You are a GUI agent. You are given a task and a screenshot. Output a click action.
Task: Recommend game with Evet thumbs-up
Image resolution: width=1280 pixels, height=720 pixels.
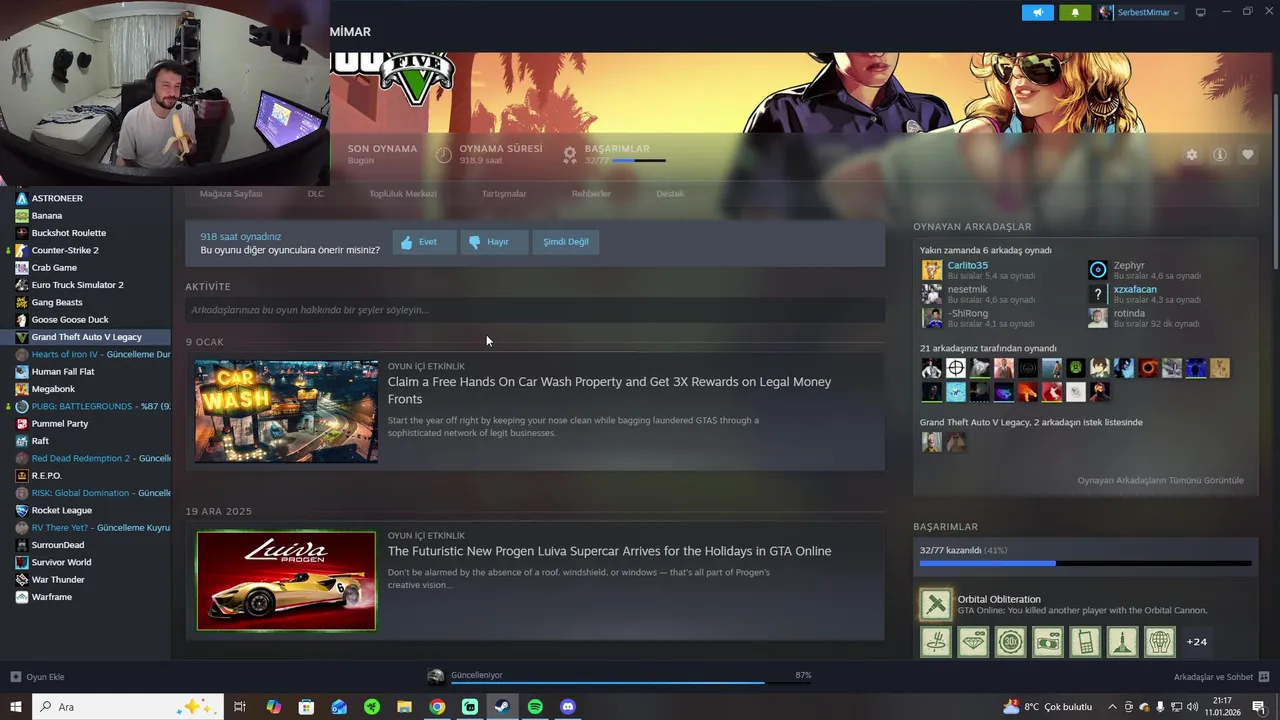point(424,242)
